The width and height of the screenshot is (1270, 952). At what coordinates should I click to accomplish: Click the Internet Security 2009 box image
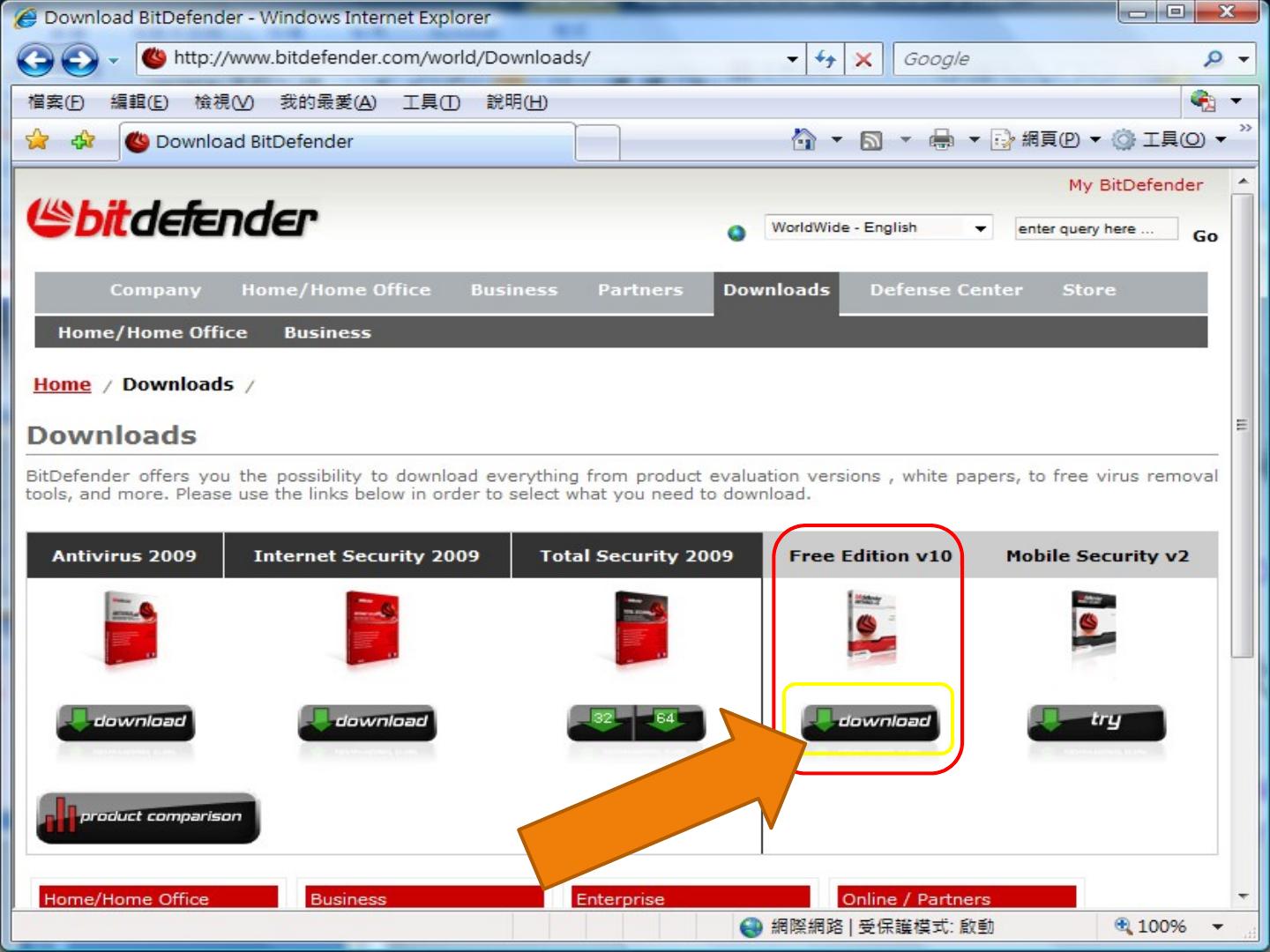click(x=372, y=628)
